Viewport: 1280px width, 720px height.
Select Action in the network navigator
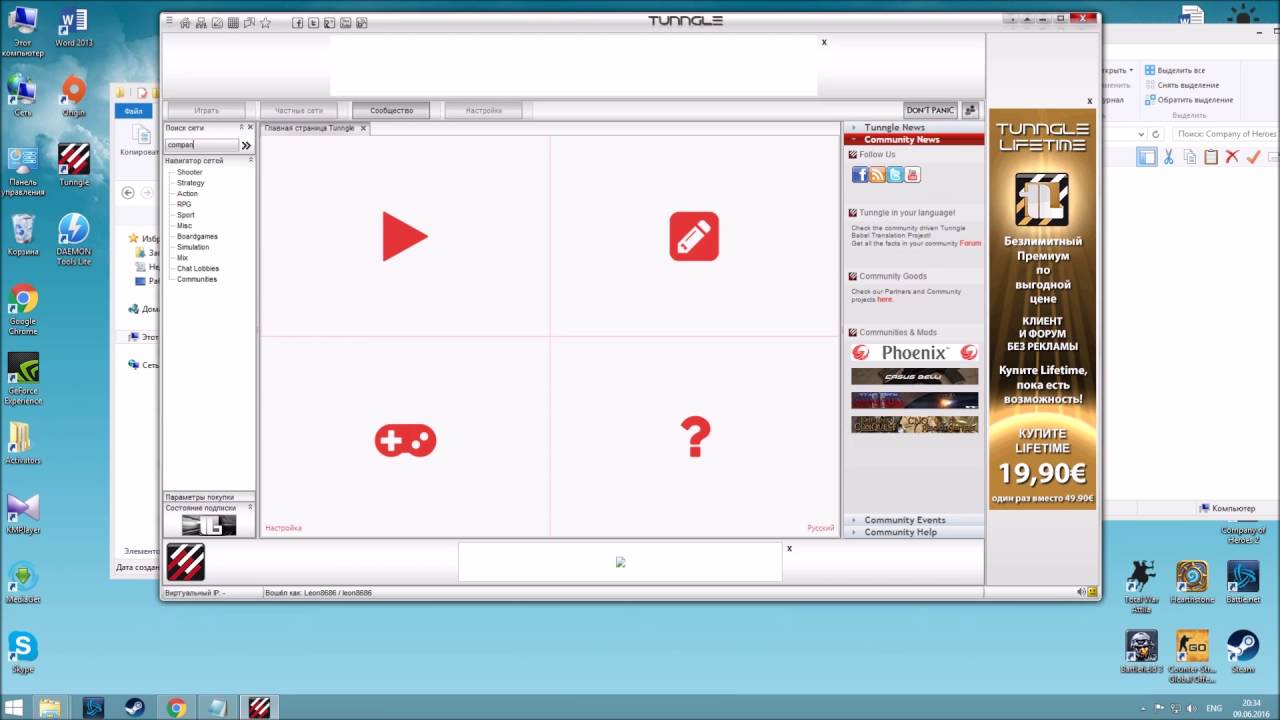[187, 194]
